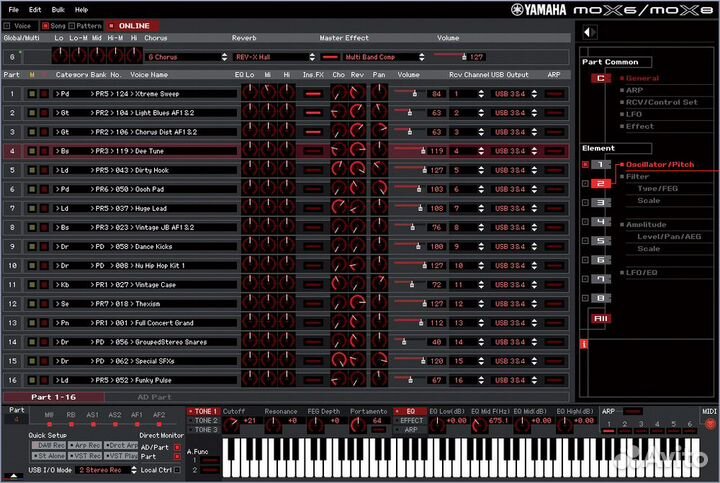The image size is (720, 483).
Task: Select Voice mode
Action: 17,26
